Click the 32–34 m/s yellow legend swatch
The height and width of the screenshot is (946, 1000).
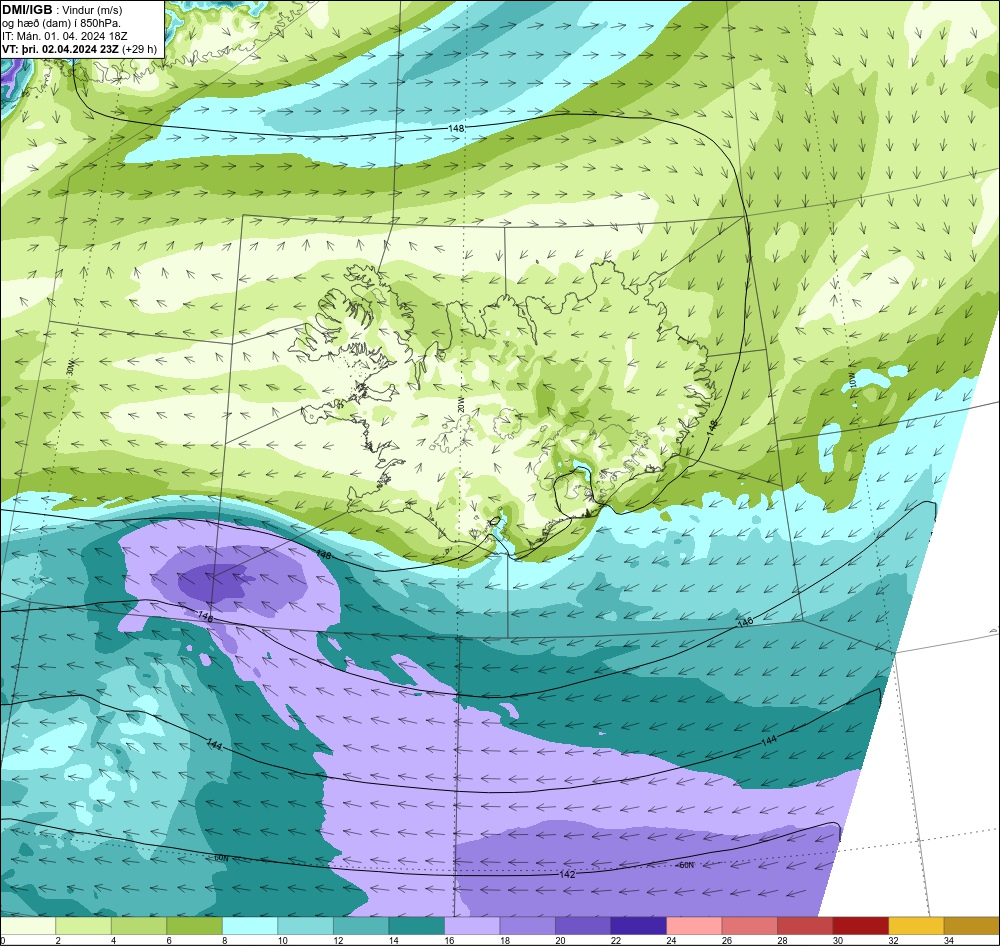coord(916,926)
